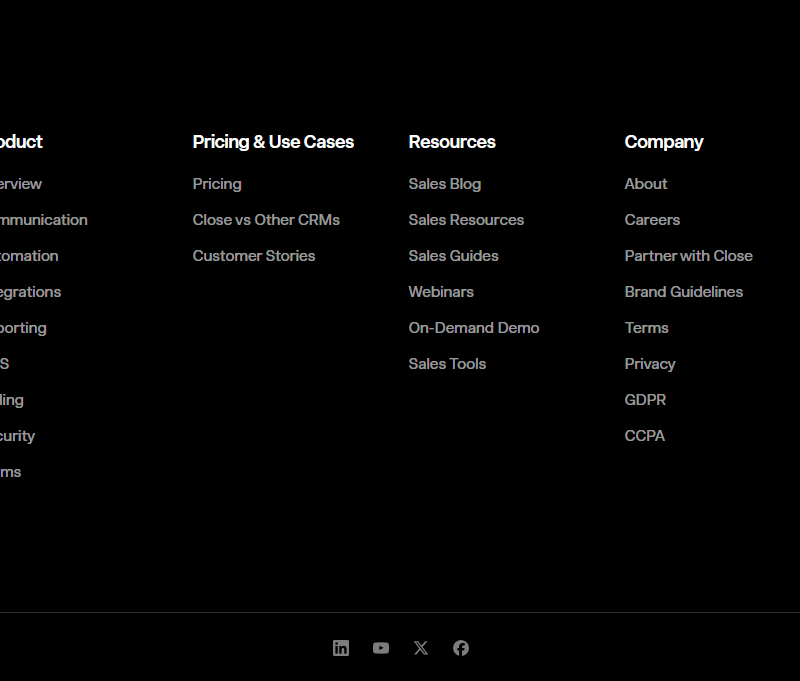This screenshot has width=800, height=681.
Task: Click the X (Twitter) icon
Action: pyautogui.click(x=421, y=648)
